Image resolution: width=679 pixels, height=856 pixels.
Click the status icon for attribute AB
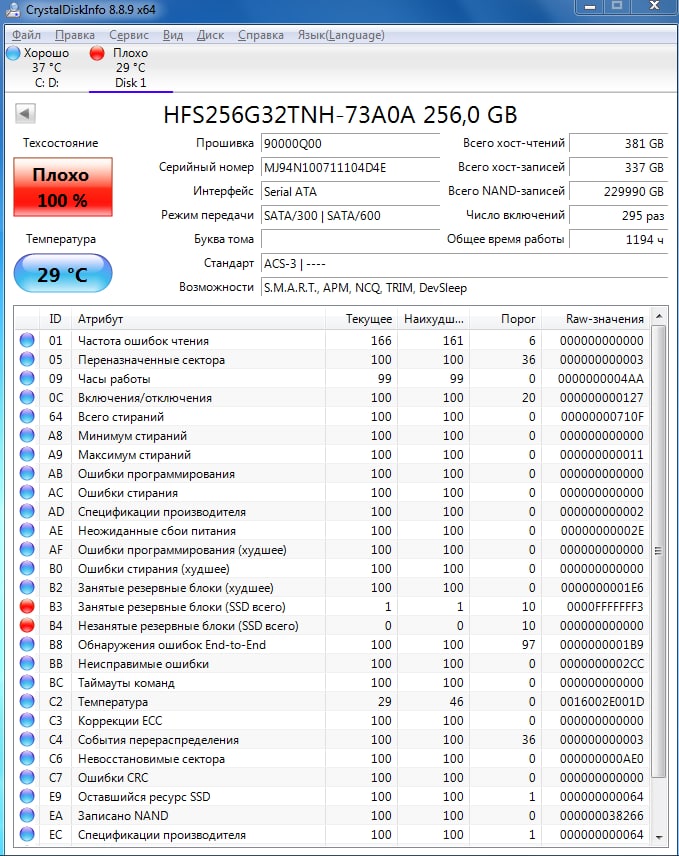click(27, 473)
